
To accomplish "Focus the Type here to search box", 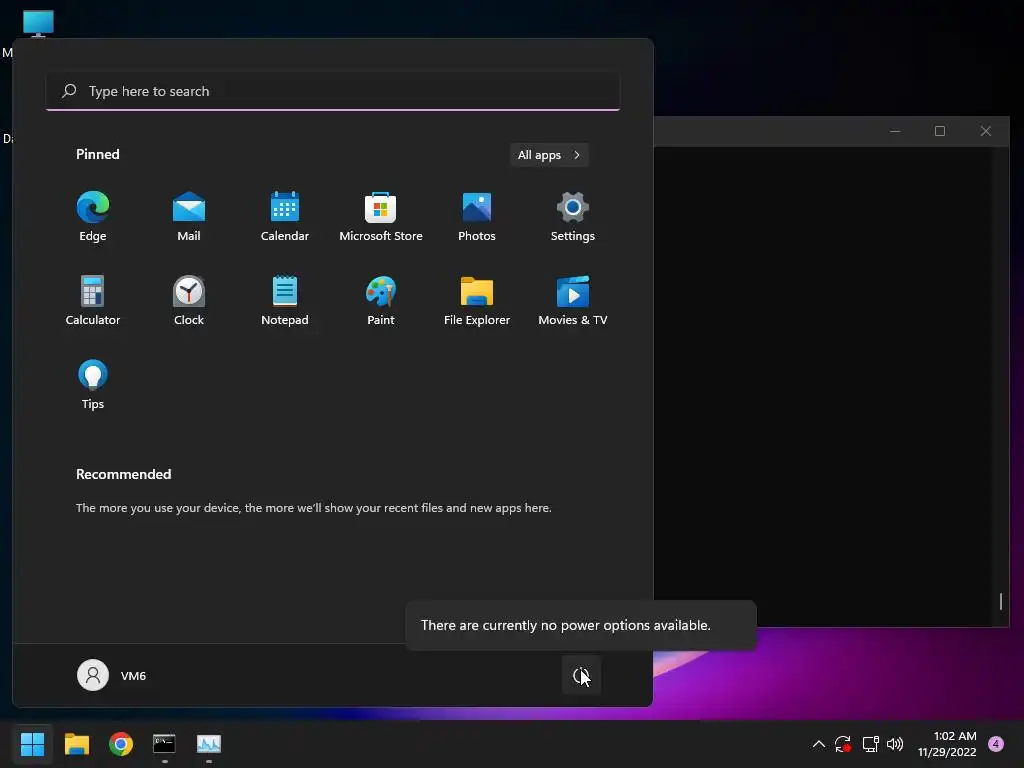I will [x=333, y=91].
